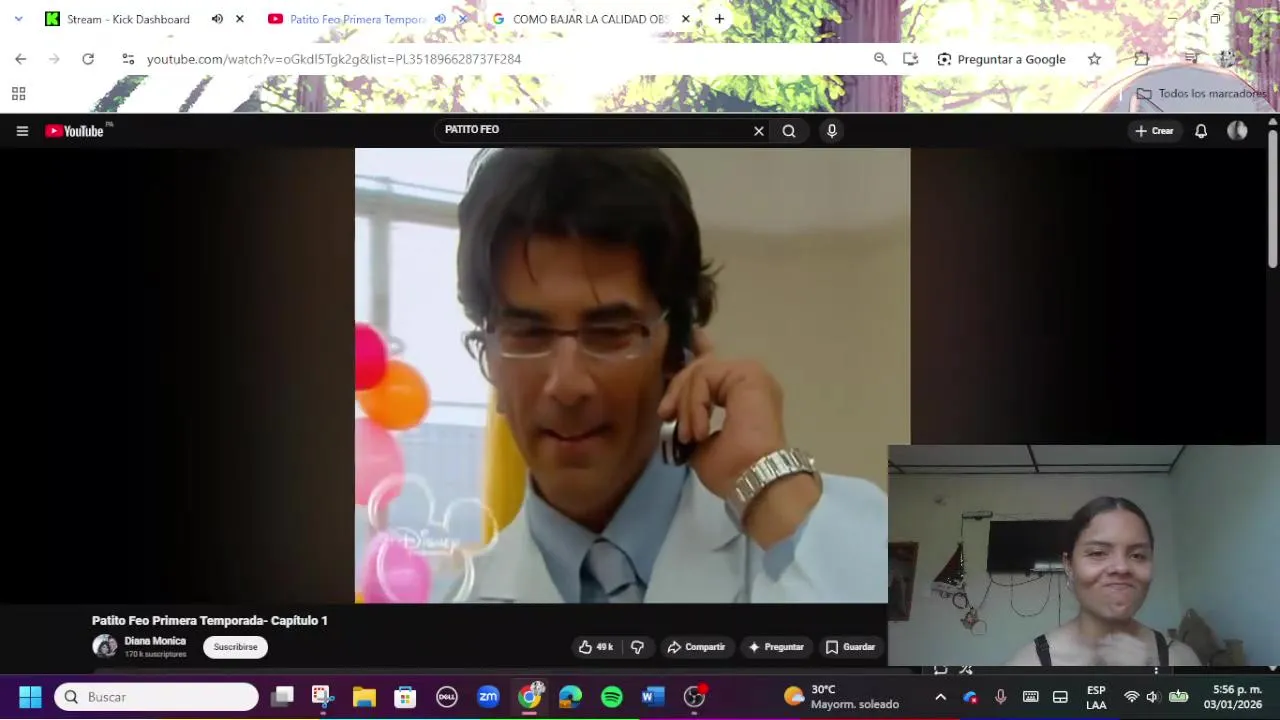The image size is (1280, 720).
Task: Open Microsoft Edge from taskbar
Action: 570,697
